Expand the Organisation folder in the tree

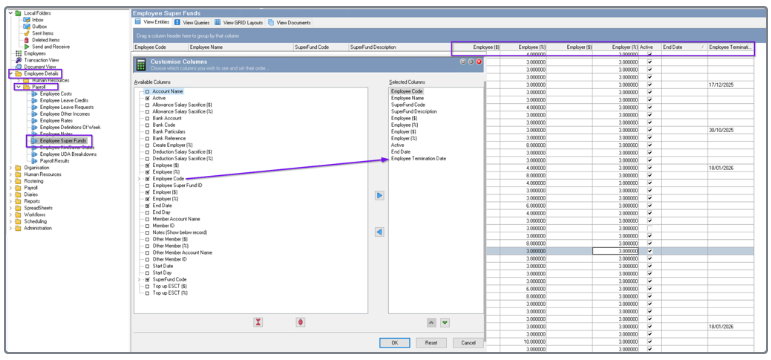11,168
